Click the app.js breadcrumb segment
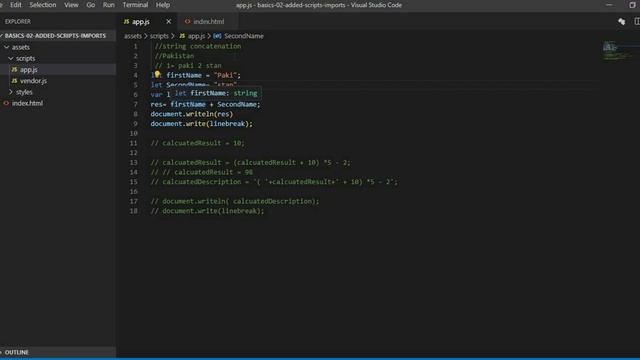The image size is (640, 360). (x=196, y=36)
